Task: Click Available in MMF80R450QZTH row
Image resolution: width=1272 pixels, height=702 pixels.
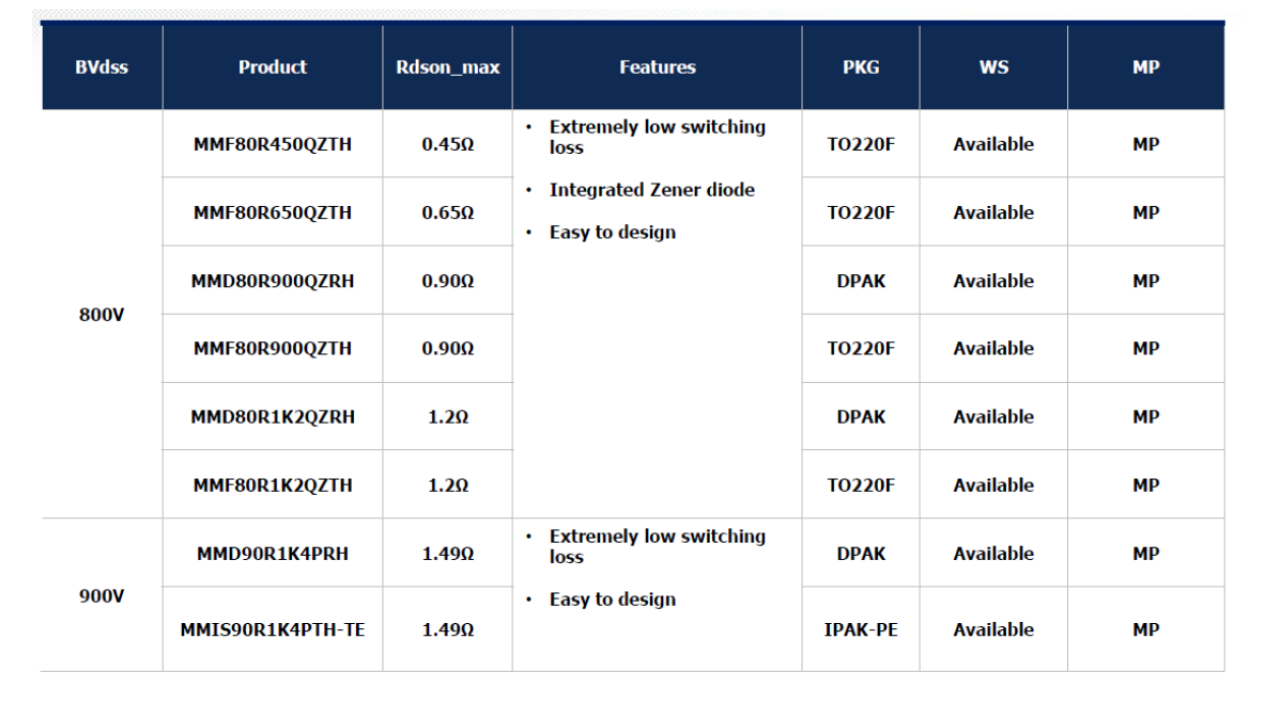Action: tap(993, 144)
